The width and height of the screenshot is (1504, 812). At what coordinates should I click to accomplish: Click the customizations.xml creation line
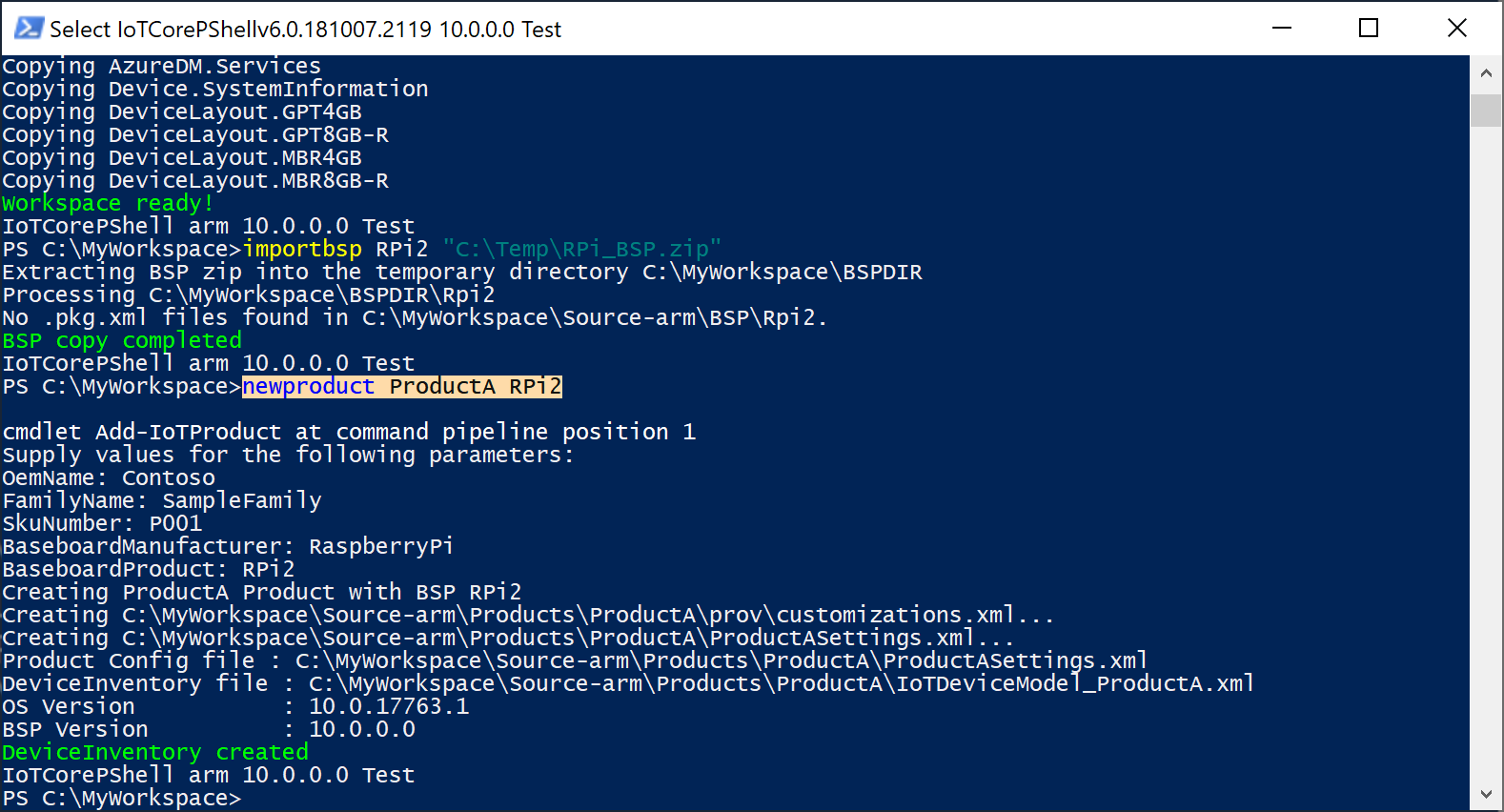pos(528,615)
